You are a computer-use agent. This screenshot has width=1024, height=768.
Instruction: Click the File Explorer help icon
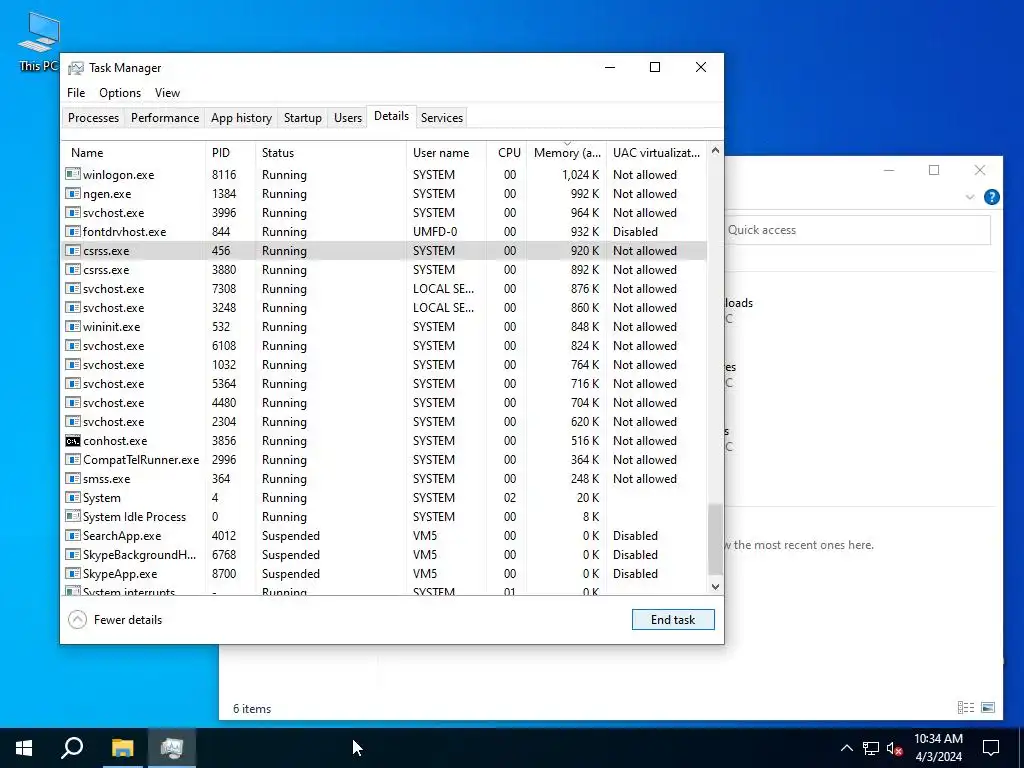pos(991,197)
